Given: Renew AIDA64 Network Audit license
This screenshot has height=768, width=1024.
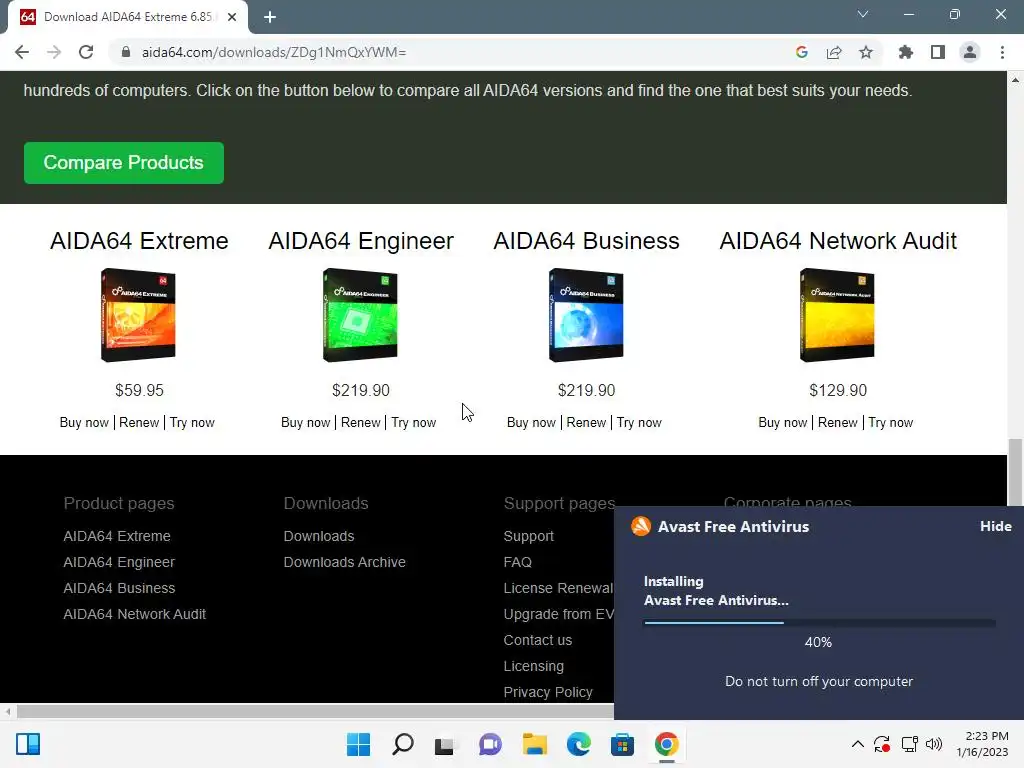Looking at the screenshot, I should point(838,423).
